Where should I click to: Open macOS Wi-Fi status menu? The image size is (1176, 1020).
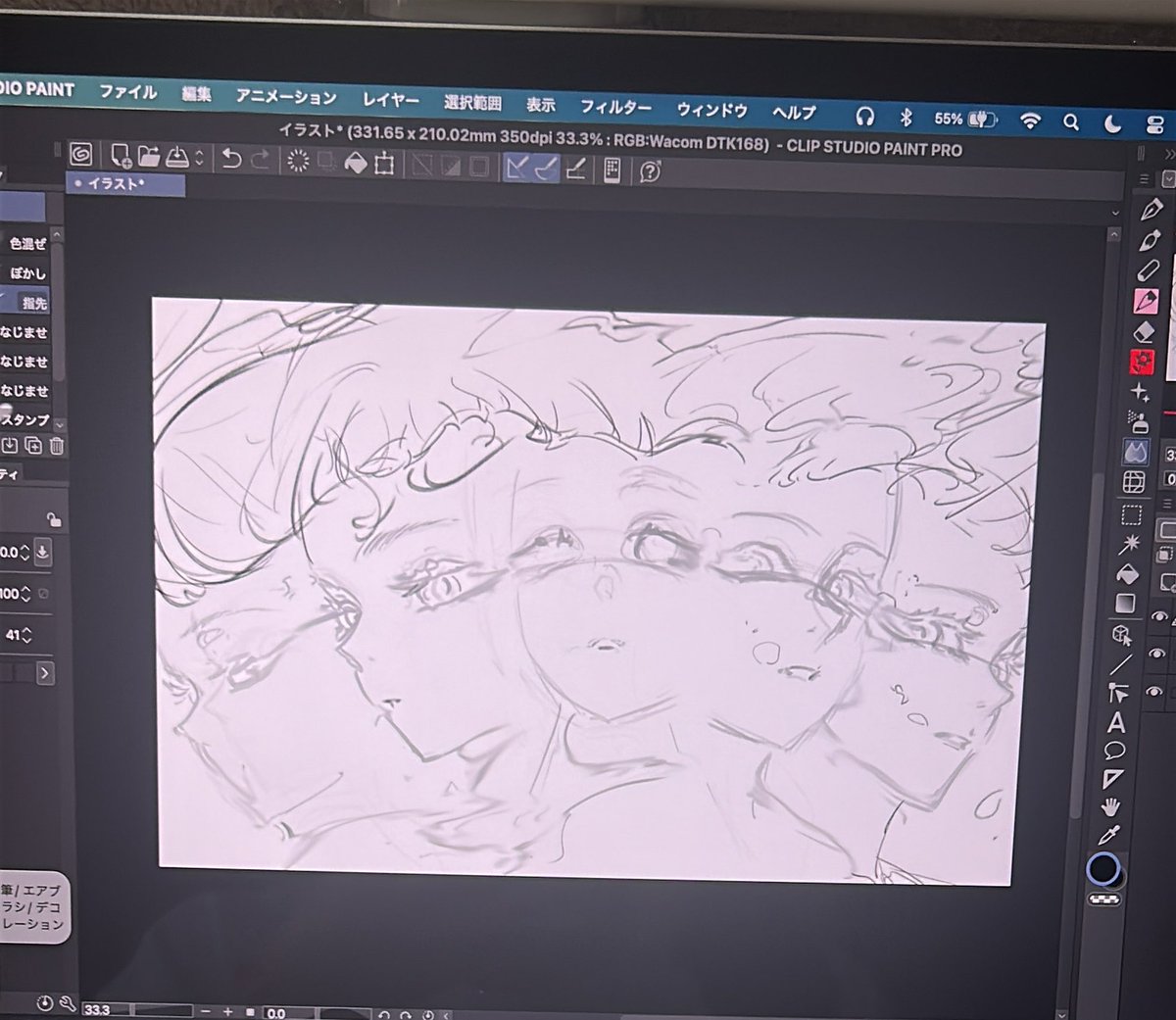[1030, 121]
